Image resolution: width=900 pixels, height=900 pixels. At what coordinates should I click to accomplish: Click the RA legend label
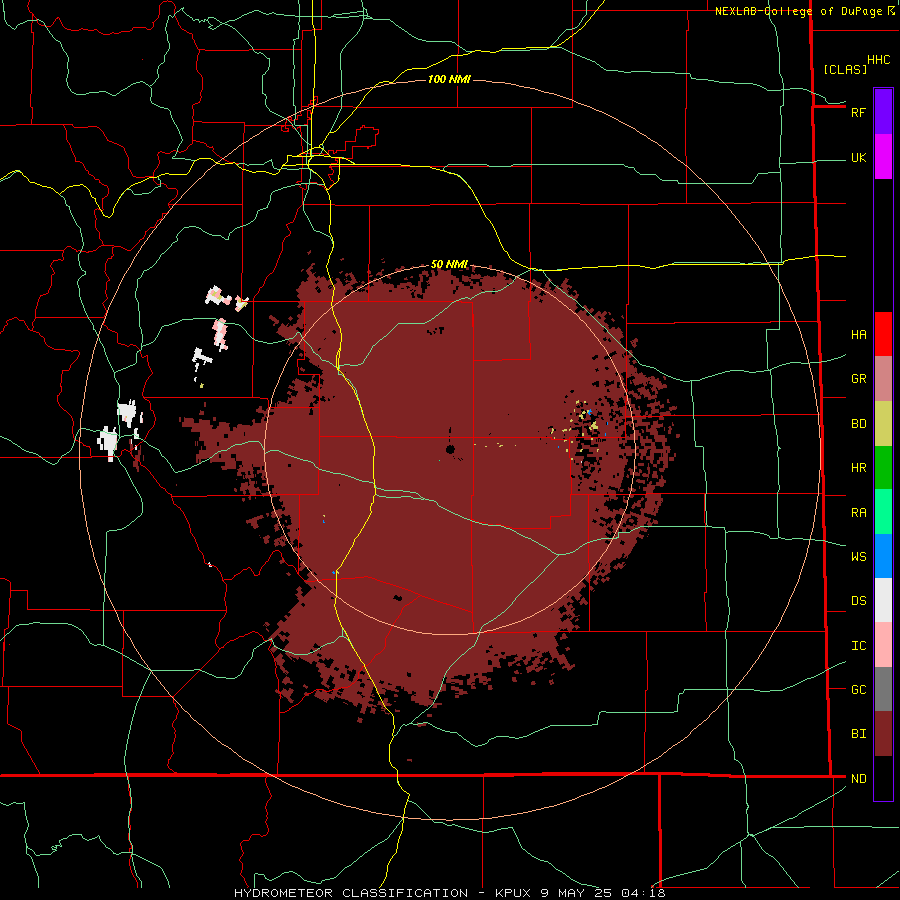[858, 512]
